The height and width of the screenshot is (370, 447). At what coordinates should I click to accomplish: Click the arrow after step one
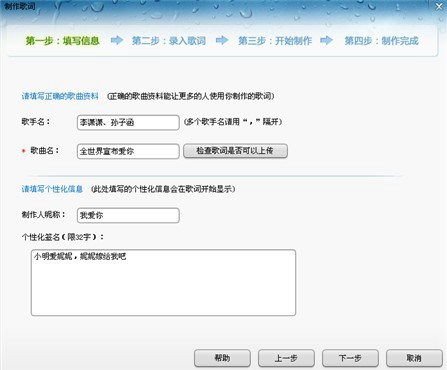click(x=117, y=41)
